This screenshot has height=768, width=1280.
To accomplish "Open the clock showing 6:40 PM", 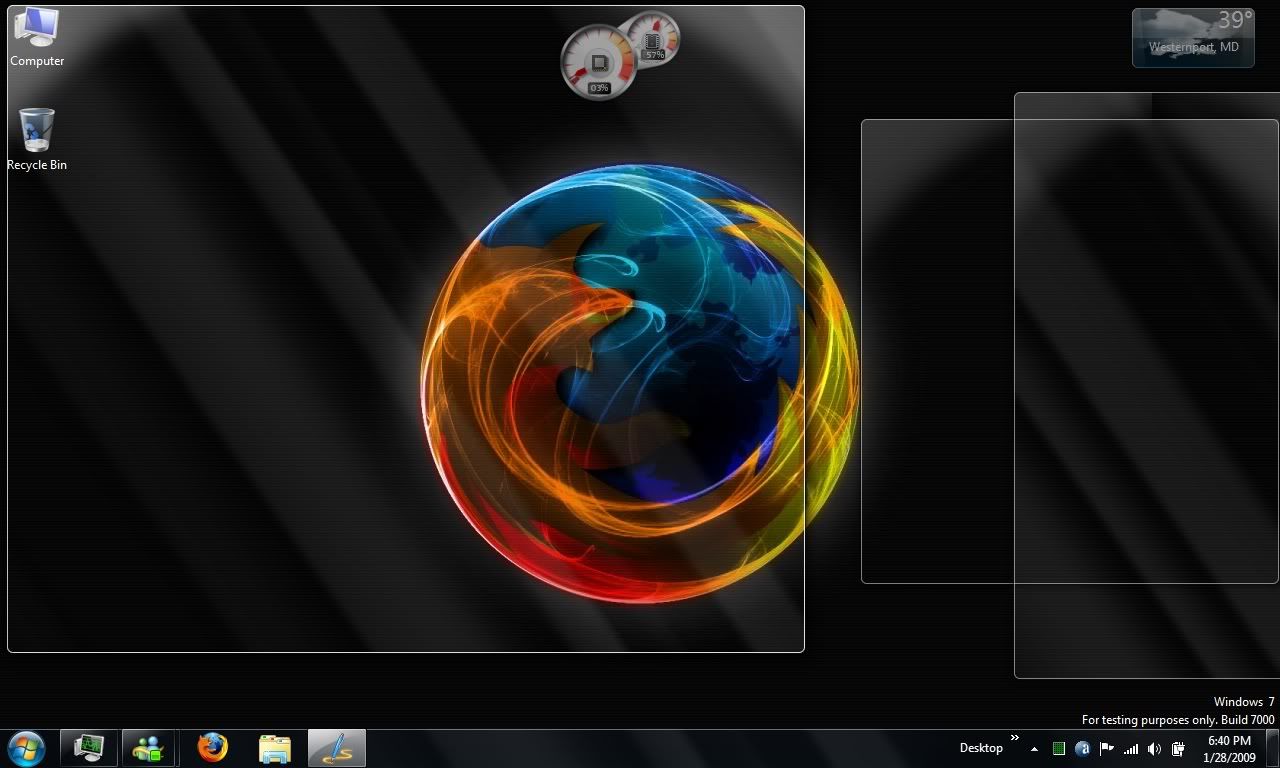I will (1229, 748).
